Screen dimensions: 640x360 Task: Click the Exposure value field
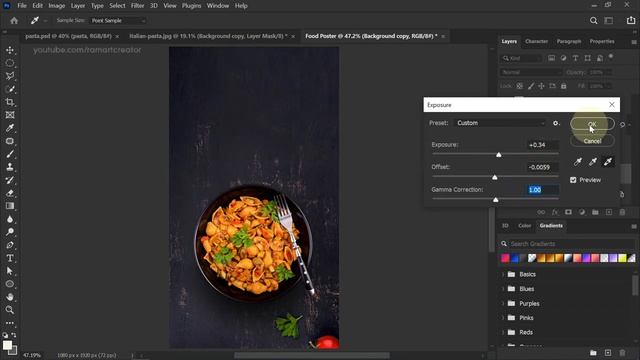542,145
